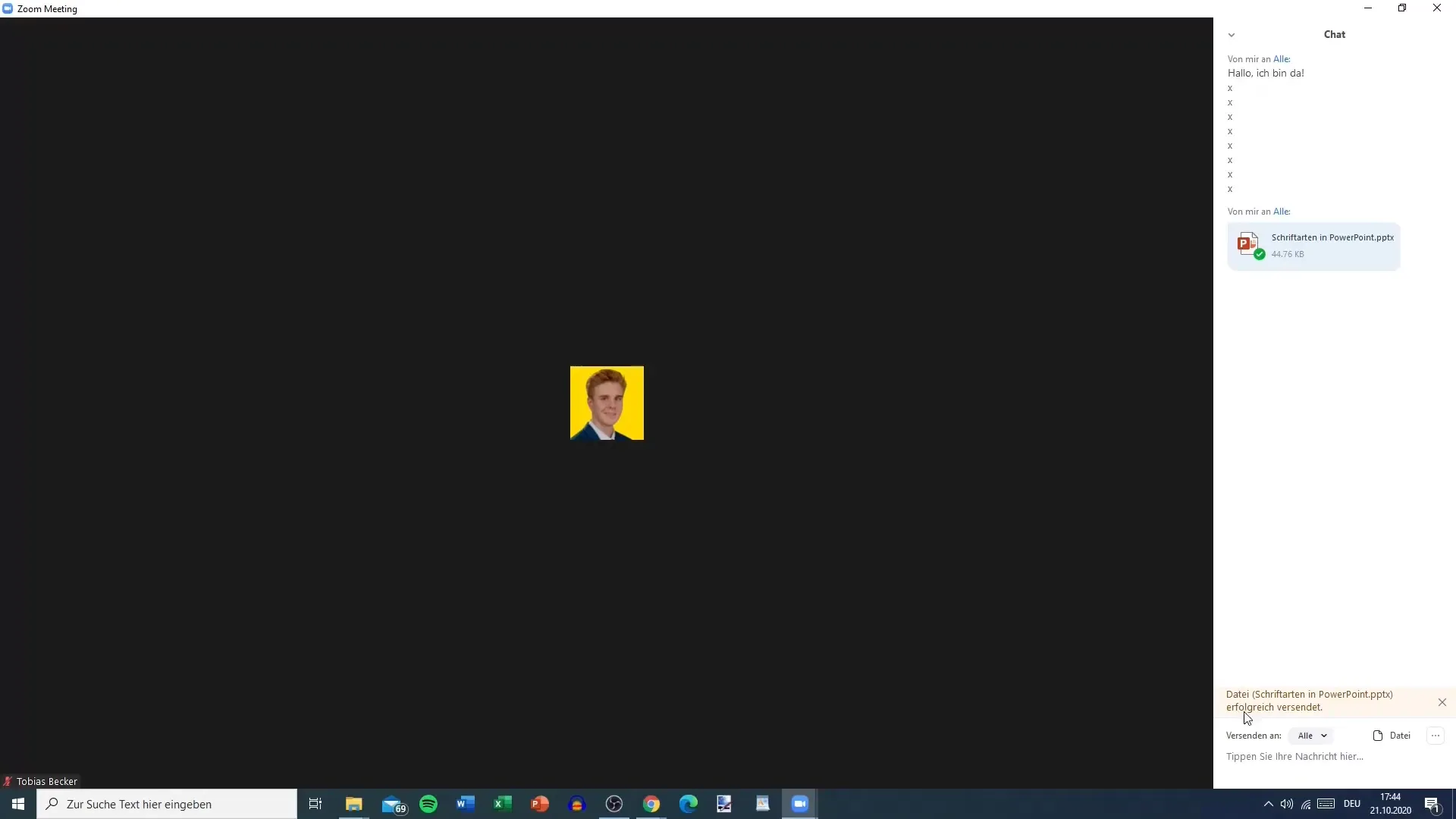Image resolution: width=1456 pixels, height=819 pixels.
Task: Open the Spotify app from taskbar
Action: [429, 804]
